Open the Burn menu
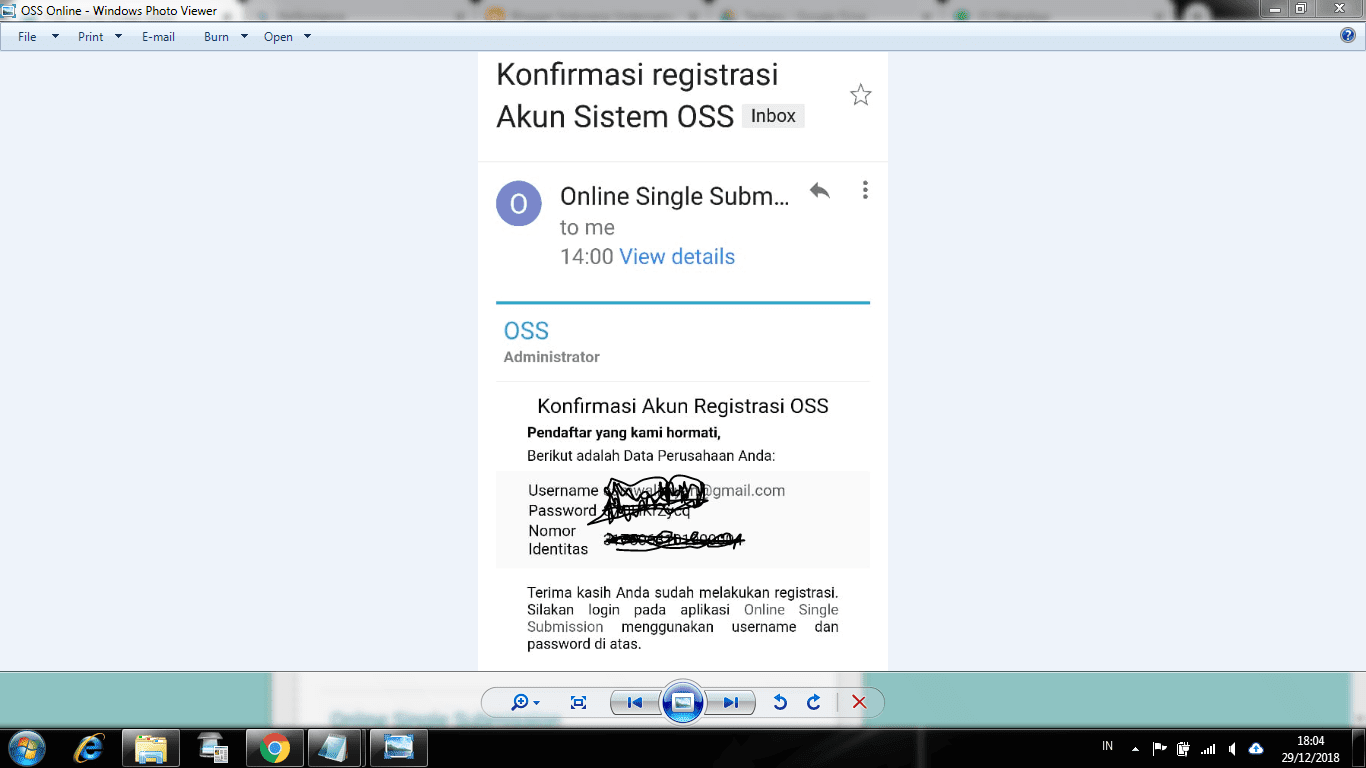The width and height of the screenshot is (1366, 768). tap(216, 36)
